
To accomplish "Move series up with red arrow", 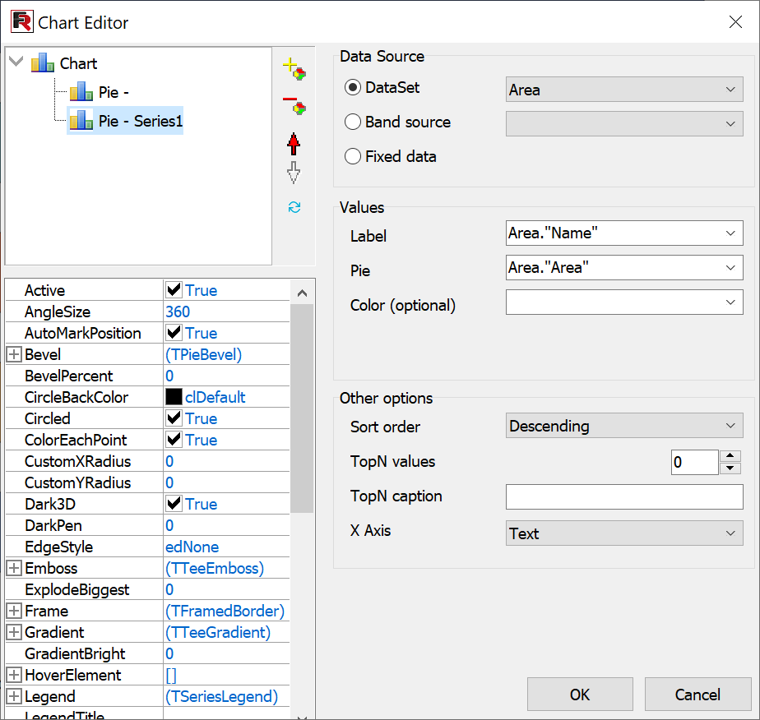I will click(x=294, y=143).
